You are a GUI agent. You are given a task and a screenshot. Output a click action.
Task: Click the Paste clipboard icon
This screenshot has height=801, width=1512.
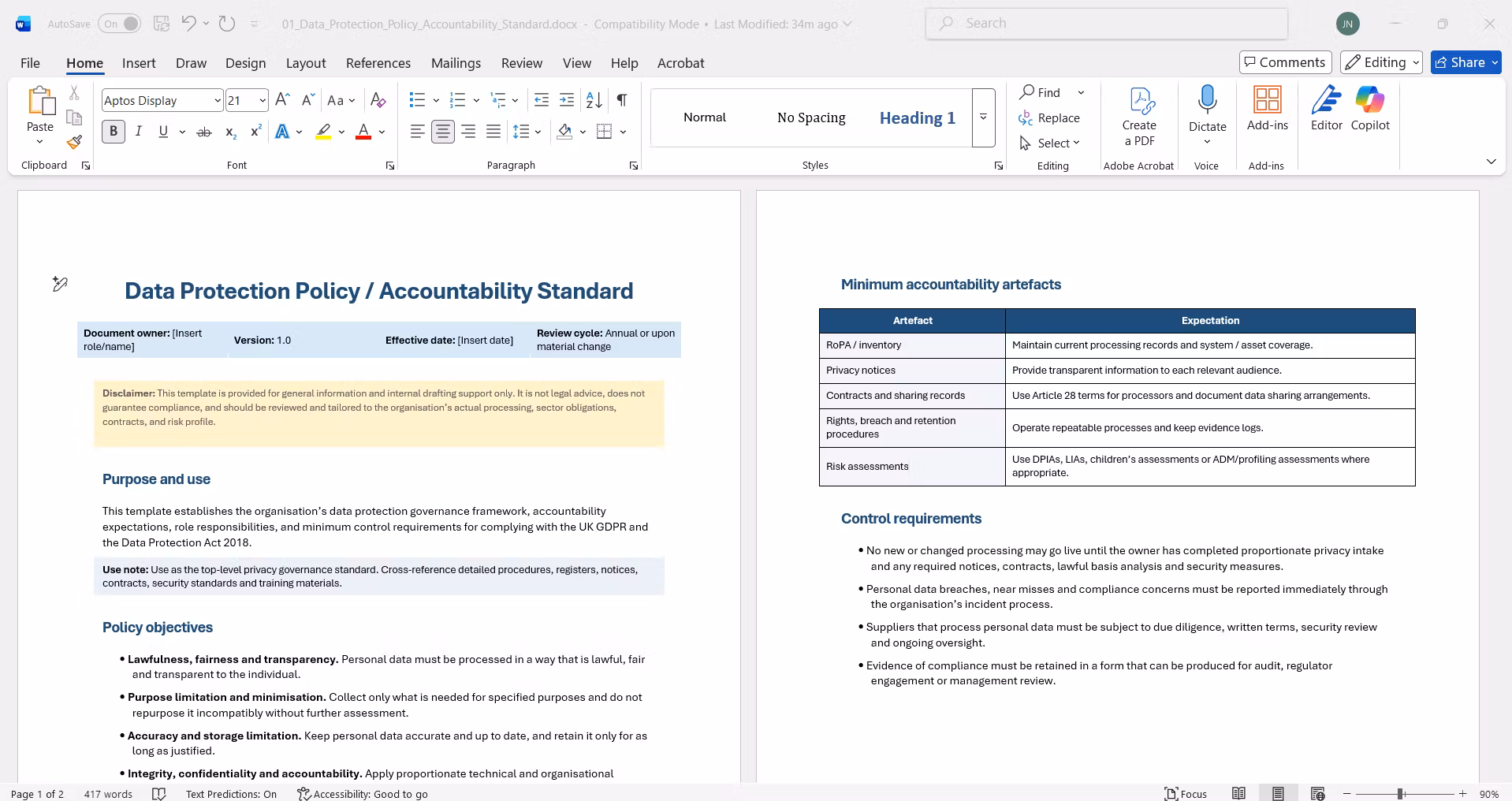point(40,101)
